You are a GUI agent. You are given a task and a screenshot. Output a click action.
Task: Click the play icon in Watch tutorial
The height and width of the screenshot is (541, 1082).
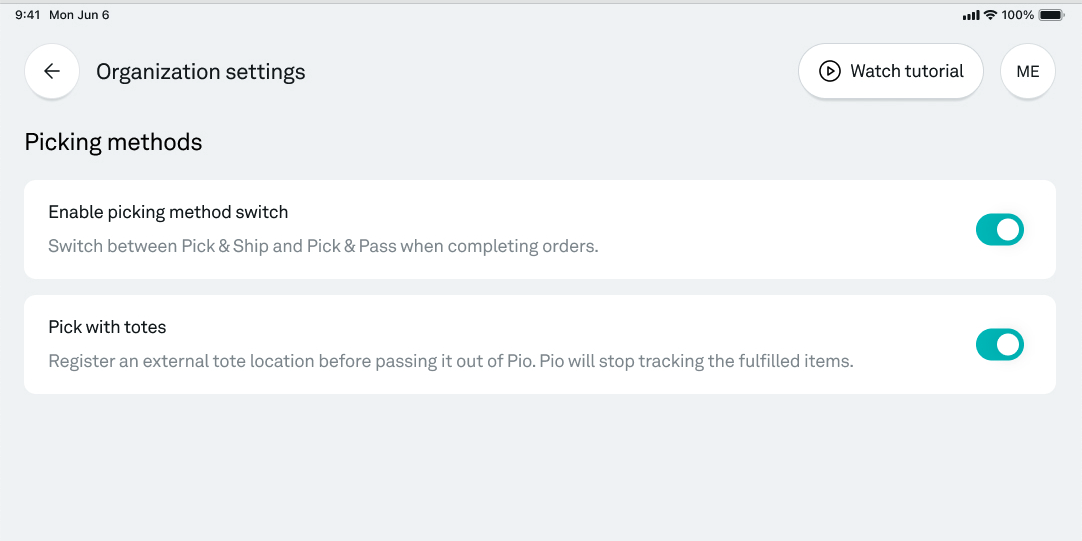tap(829, 71)
